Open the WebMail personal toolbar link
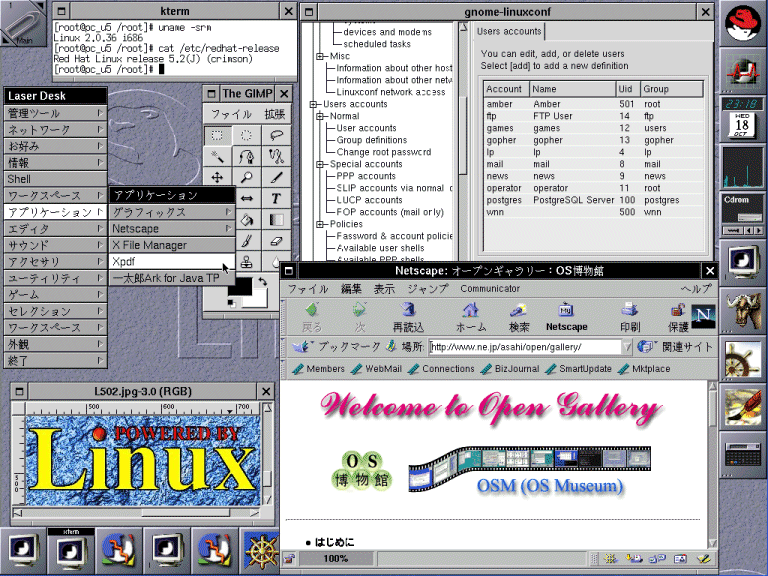The width and height of the screenshot is (768, 576). tap(377, 369)
